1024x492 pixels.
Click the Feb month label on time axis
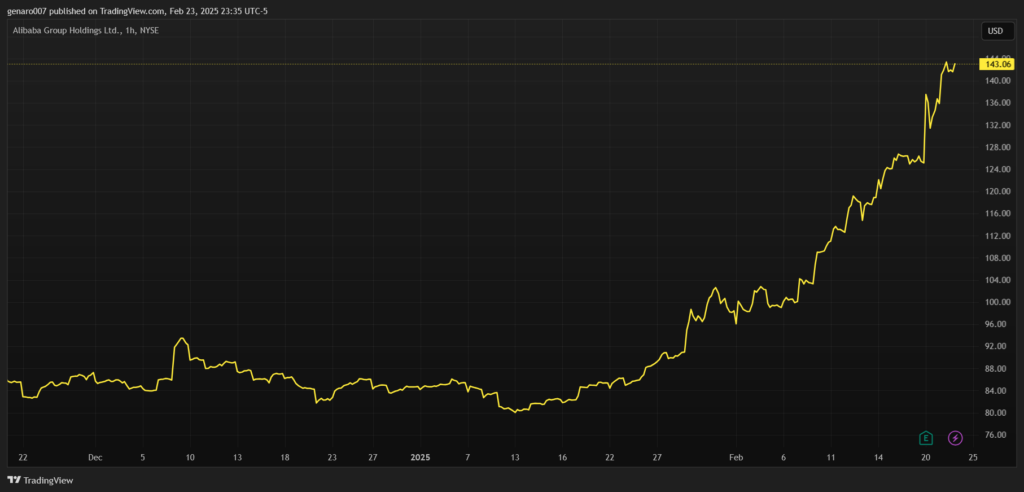click(736, 457)
